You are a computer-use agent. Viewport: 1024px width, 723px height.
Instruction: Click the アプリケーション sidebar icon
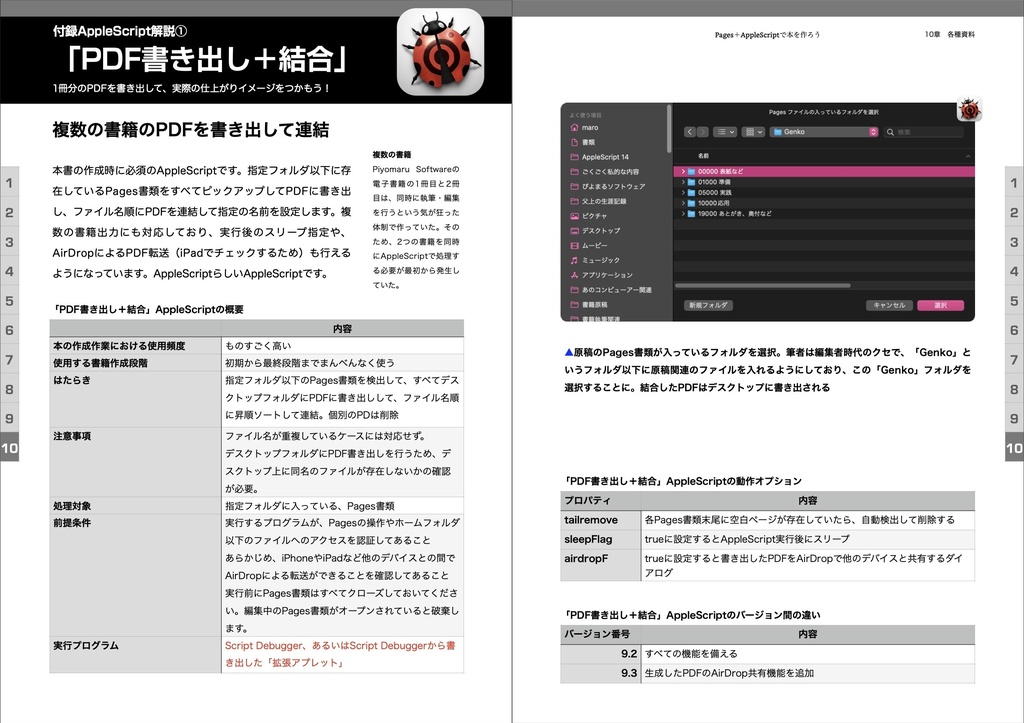point(573,275)
